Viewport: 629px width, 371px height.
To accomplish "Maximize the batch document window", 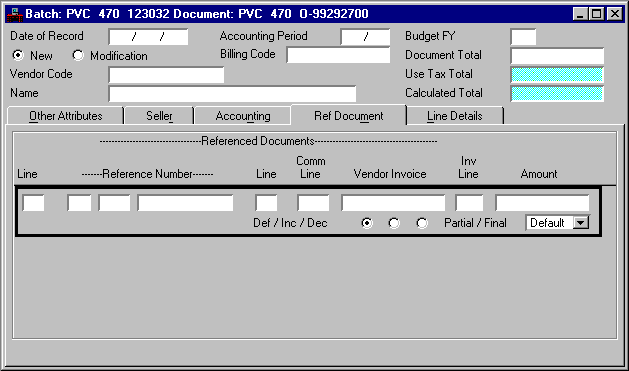I will pyautogui.click(x=597, y=14).
